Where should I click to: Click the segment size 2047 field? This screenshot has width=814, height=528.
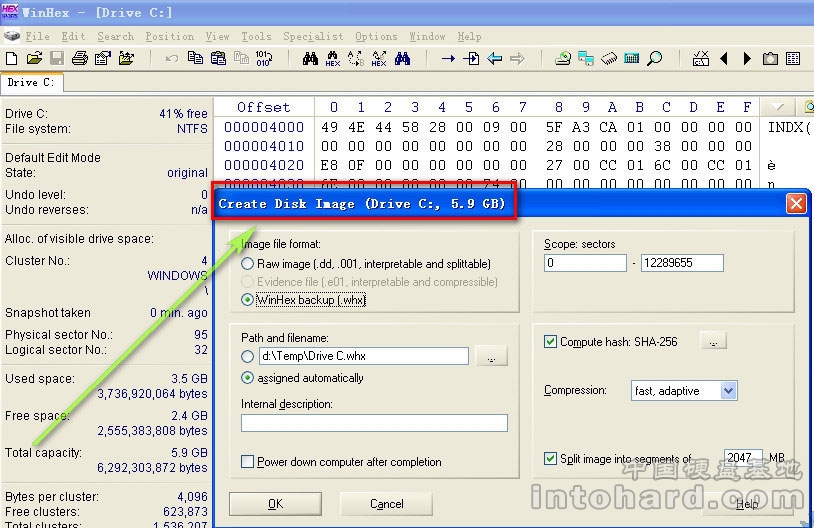click(743, 457)
